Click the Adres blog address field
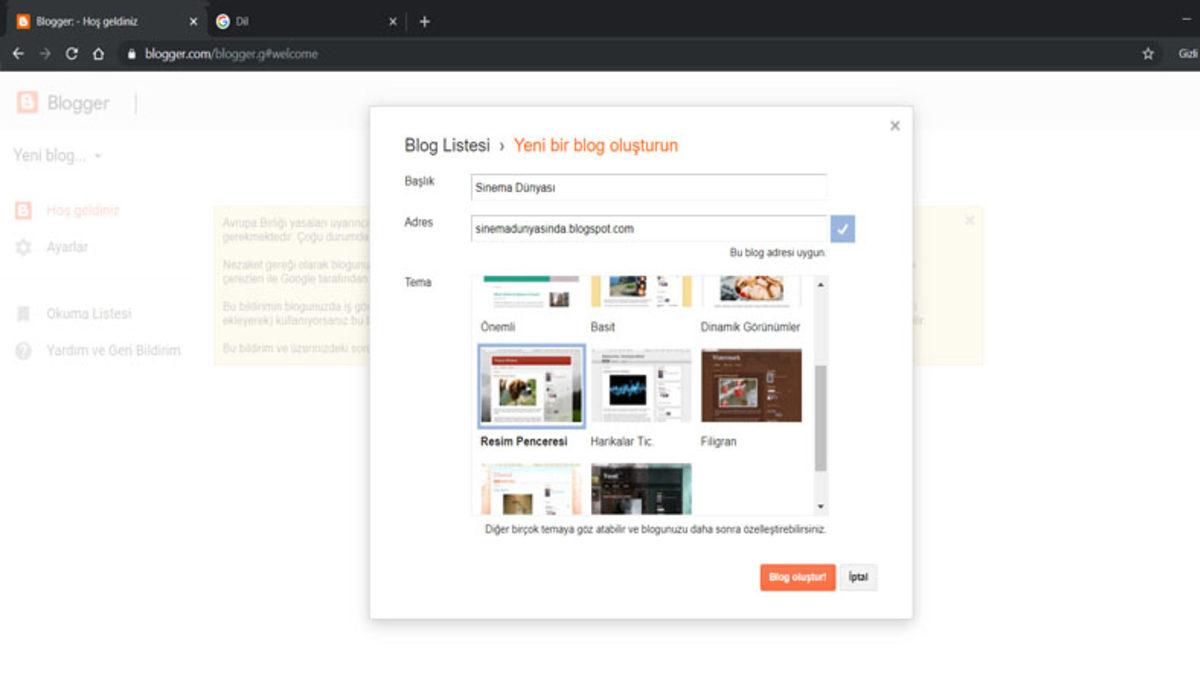The image size is (1200, 675). (x=650, y=229)
